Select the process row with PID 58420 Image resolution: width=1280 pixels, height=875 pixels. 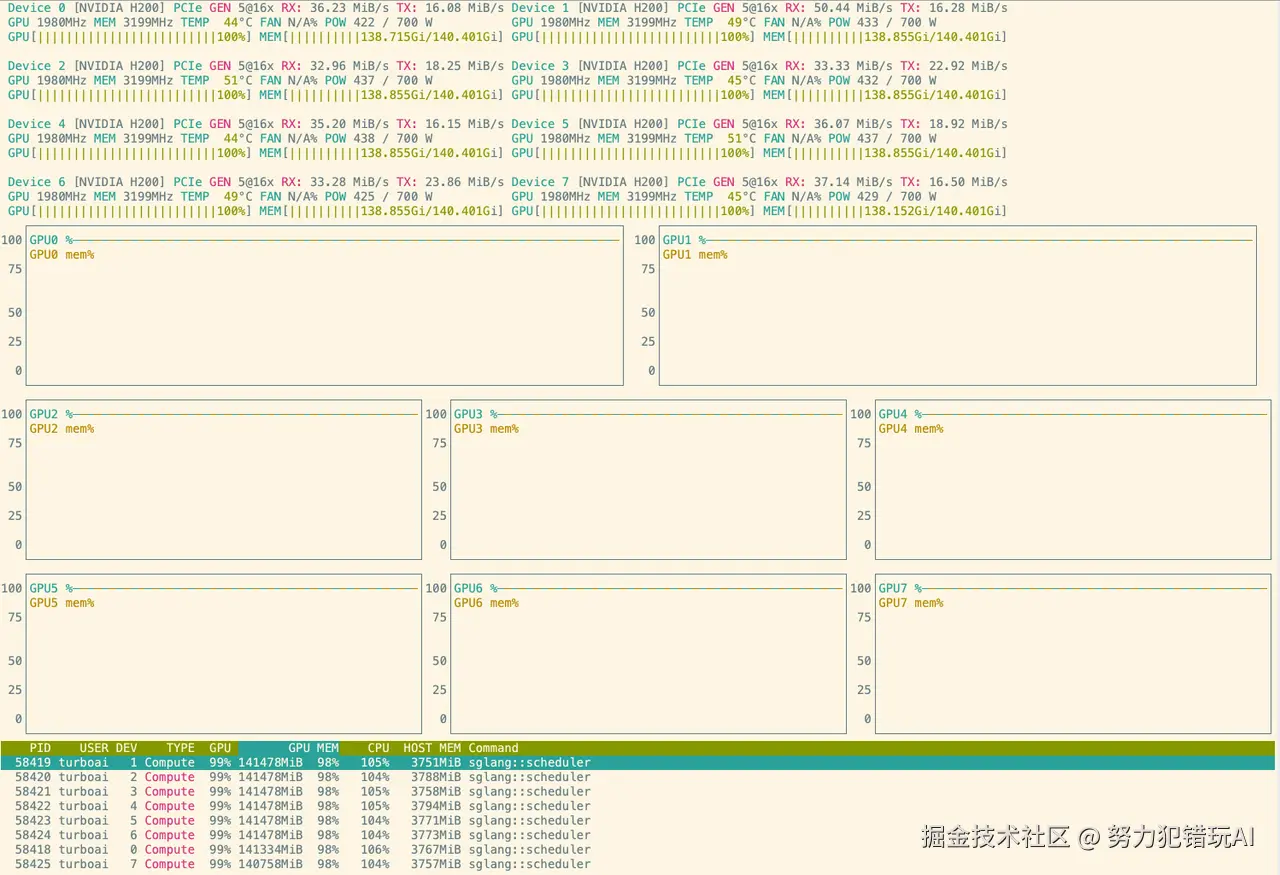[638, 777]
